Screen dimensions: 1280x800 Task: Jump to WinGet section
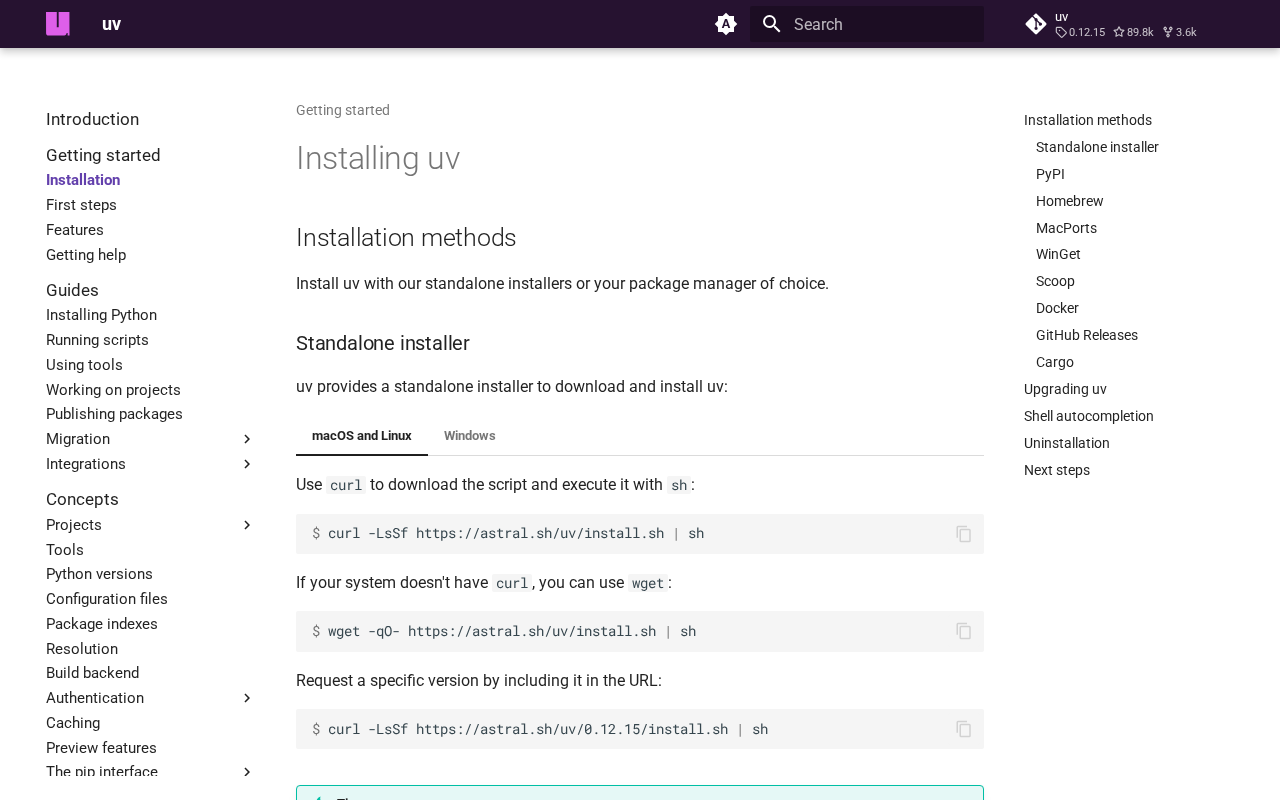tap(1058, 254)
